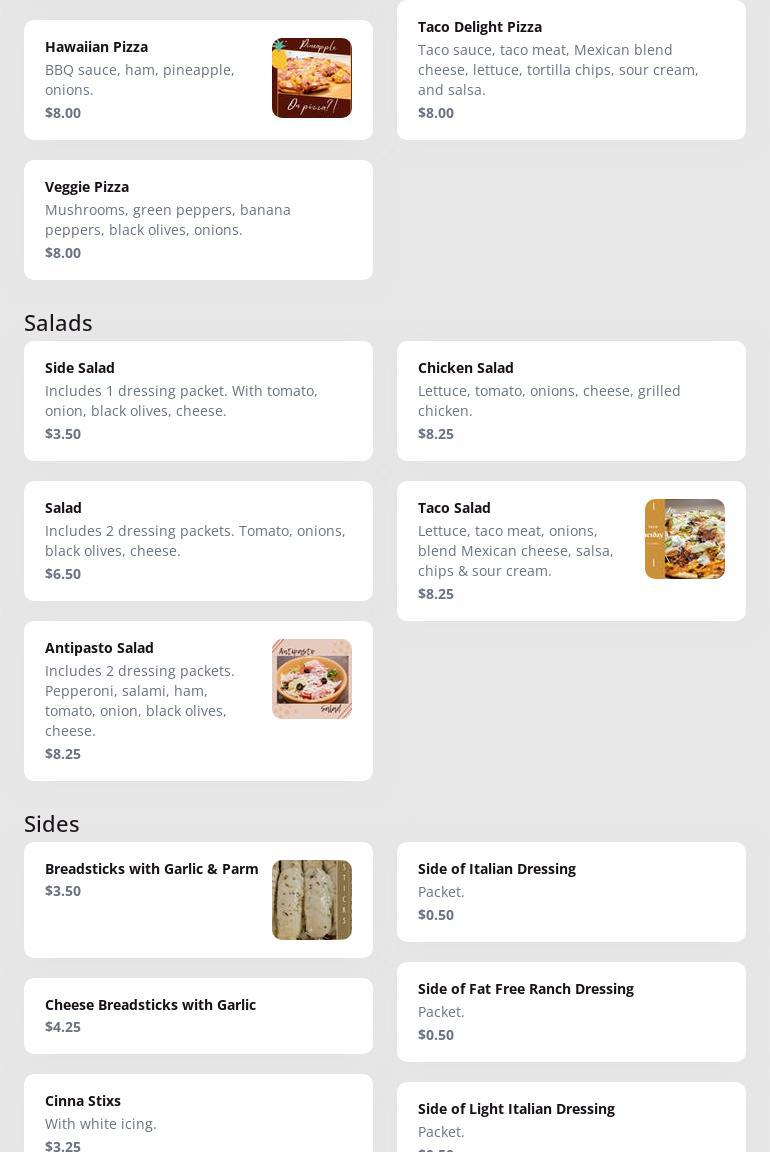Viewport: 770px width, 1152px height.
Task: Click the Taco Salad food image
Action: (685, 539)
